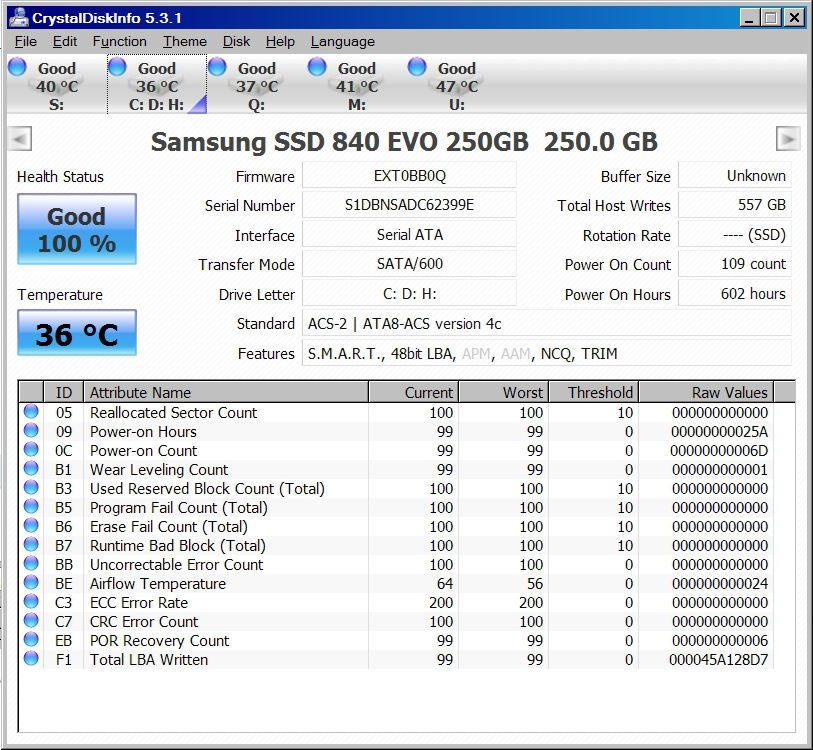Select the M: drive status orb

[317, 66]
